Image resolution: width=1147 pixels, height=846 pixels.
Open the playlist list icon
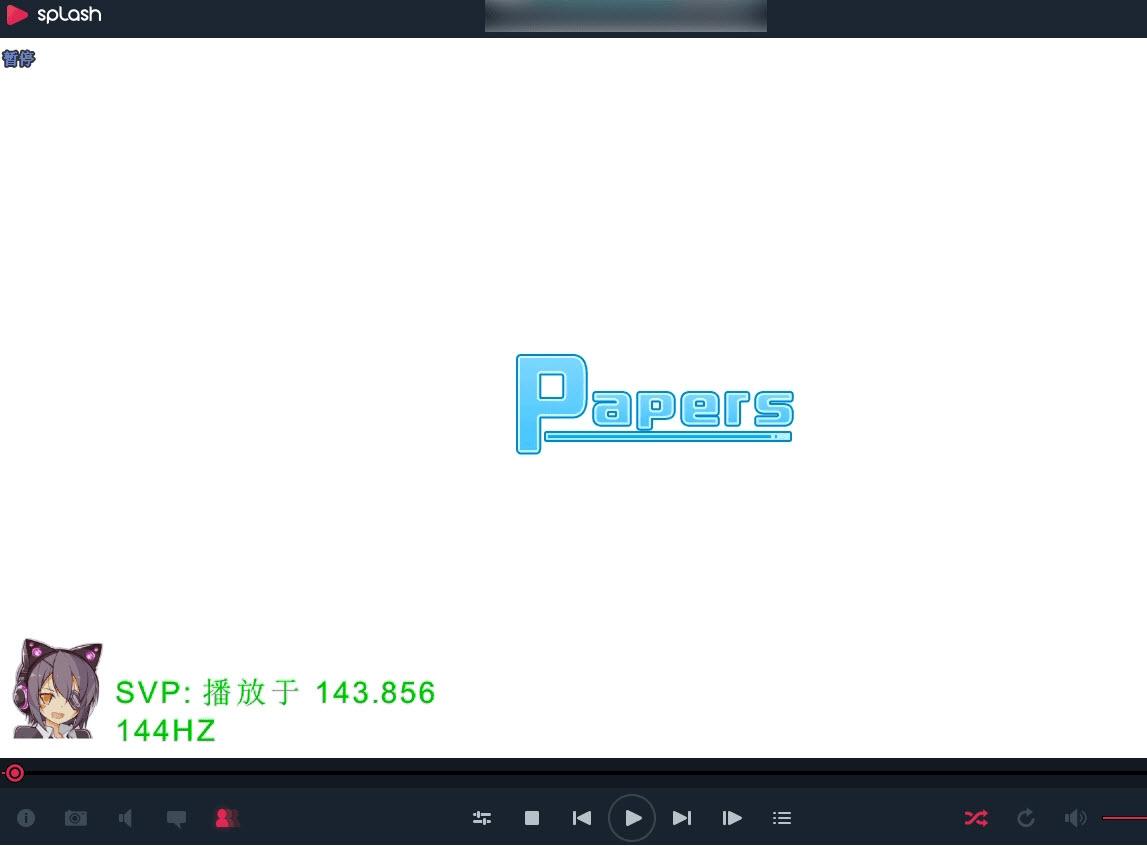[782, 817]
